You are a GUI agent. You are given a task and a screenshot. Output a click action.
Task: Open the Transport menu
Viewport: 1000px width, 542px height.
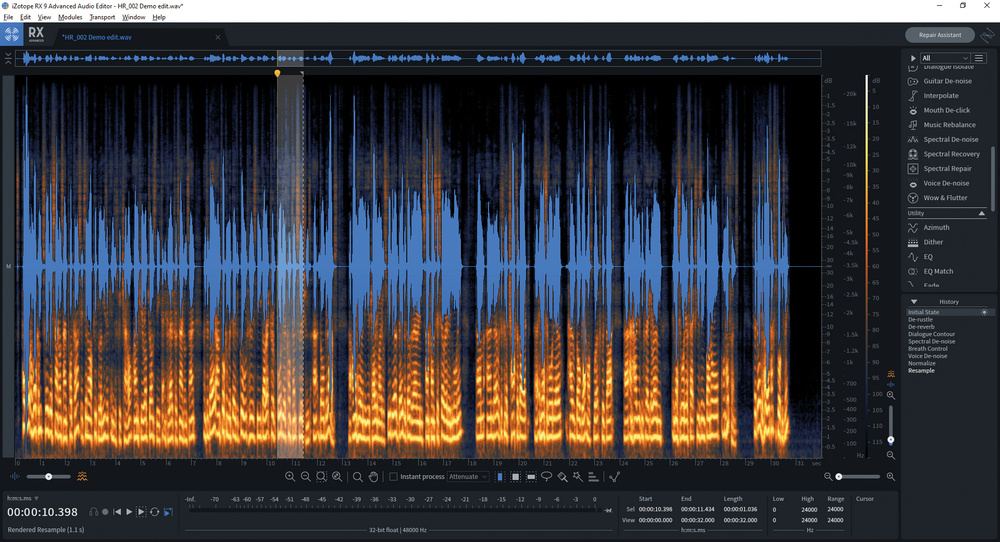pos(102,17)
